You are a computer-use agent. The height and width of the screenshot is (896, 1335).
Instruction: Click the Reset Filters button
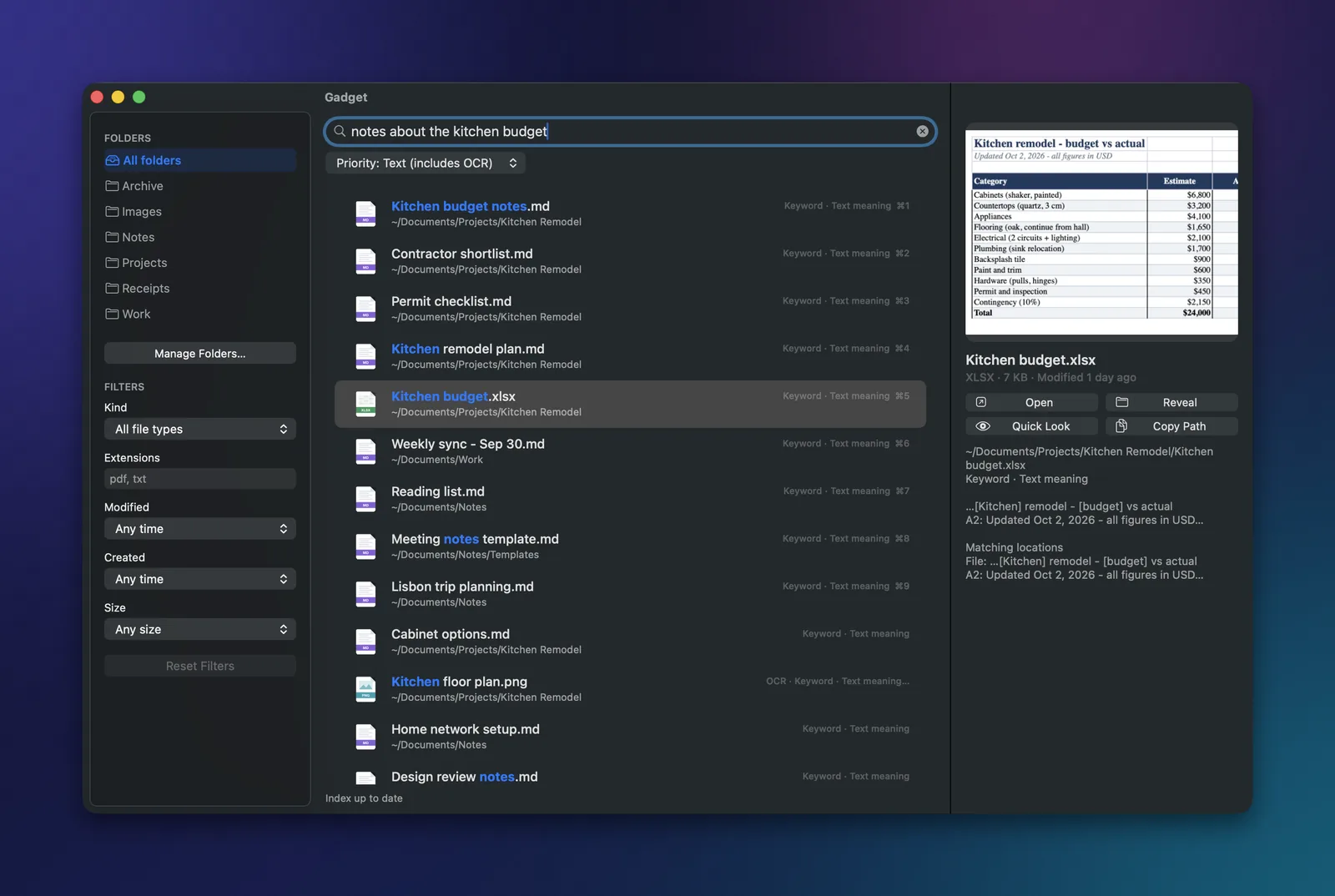pos(200,666)
